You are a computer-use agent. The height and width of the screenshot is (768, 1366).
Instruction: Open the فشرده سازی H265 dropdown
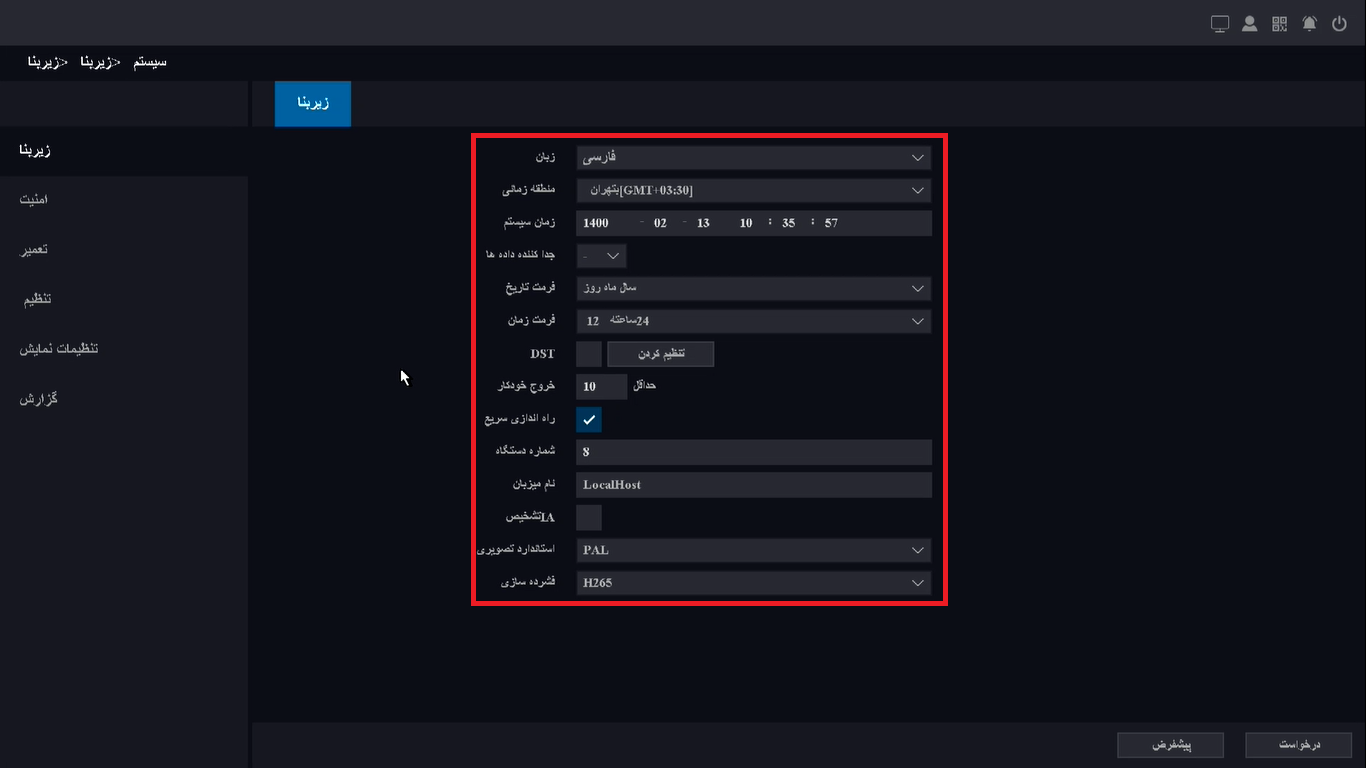tap(754, 582)
